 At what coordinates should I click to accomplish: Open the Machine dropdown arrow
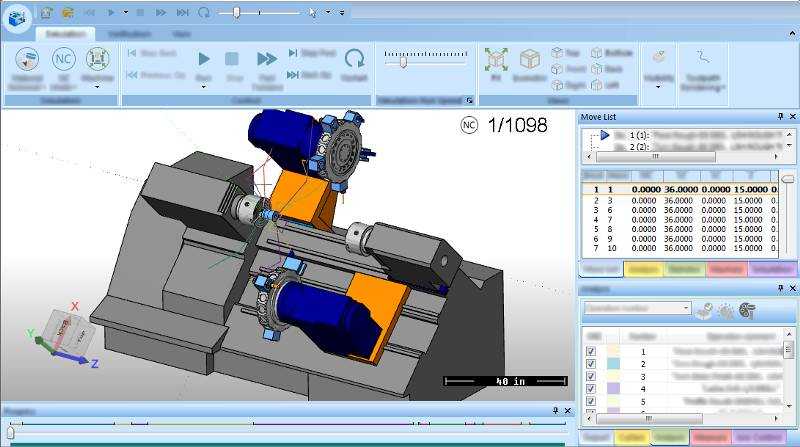(x=97, y=87)
